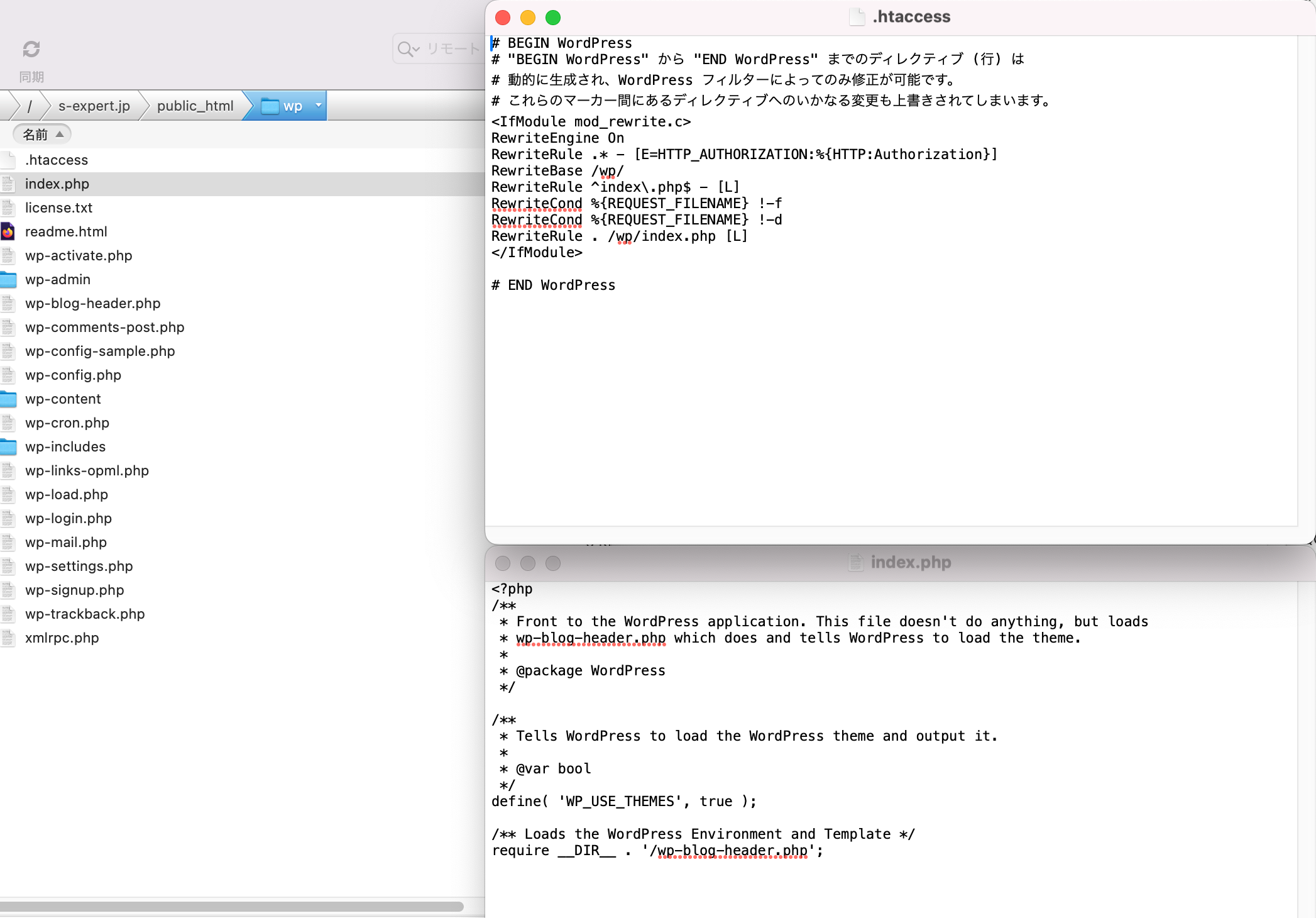Viewport: 1316px width, 918px height.
Task: Click the readme.html Firefox file icon
Action: click(x=8, y=231)
